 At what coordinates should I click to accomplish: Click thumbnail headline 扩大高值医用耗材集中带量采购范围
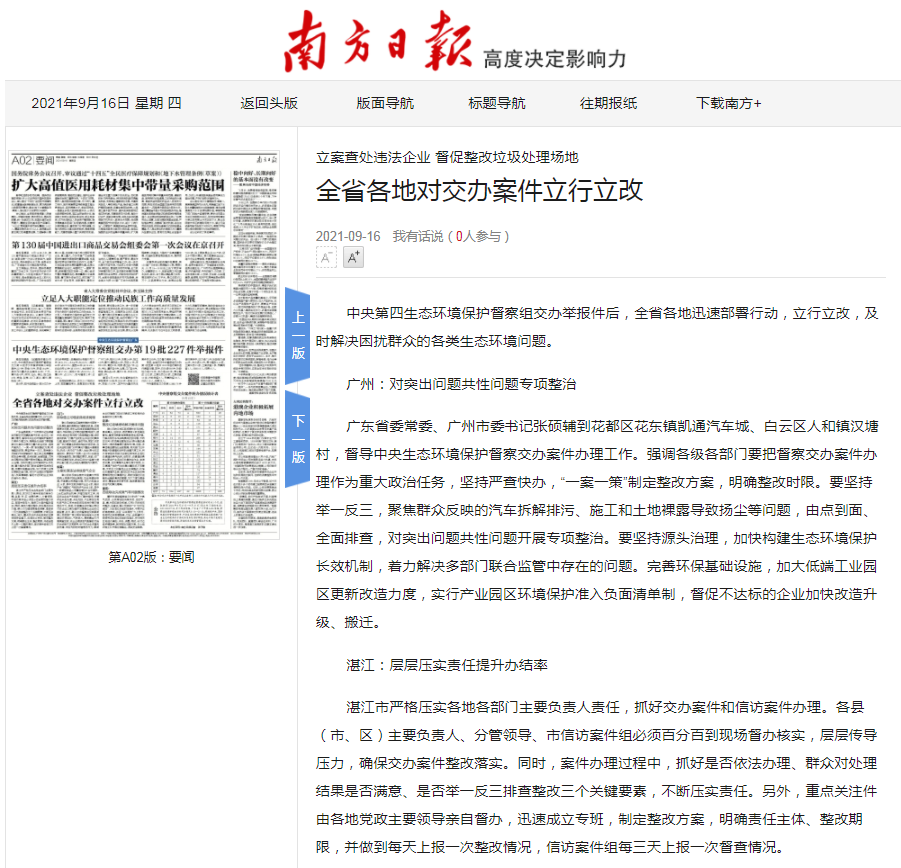tap(117, 186)
